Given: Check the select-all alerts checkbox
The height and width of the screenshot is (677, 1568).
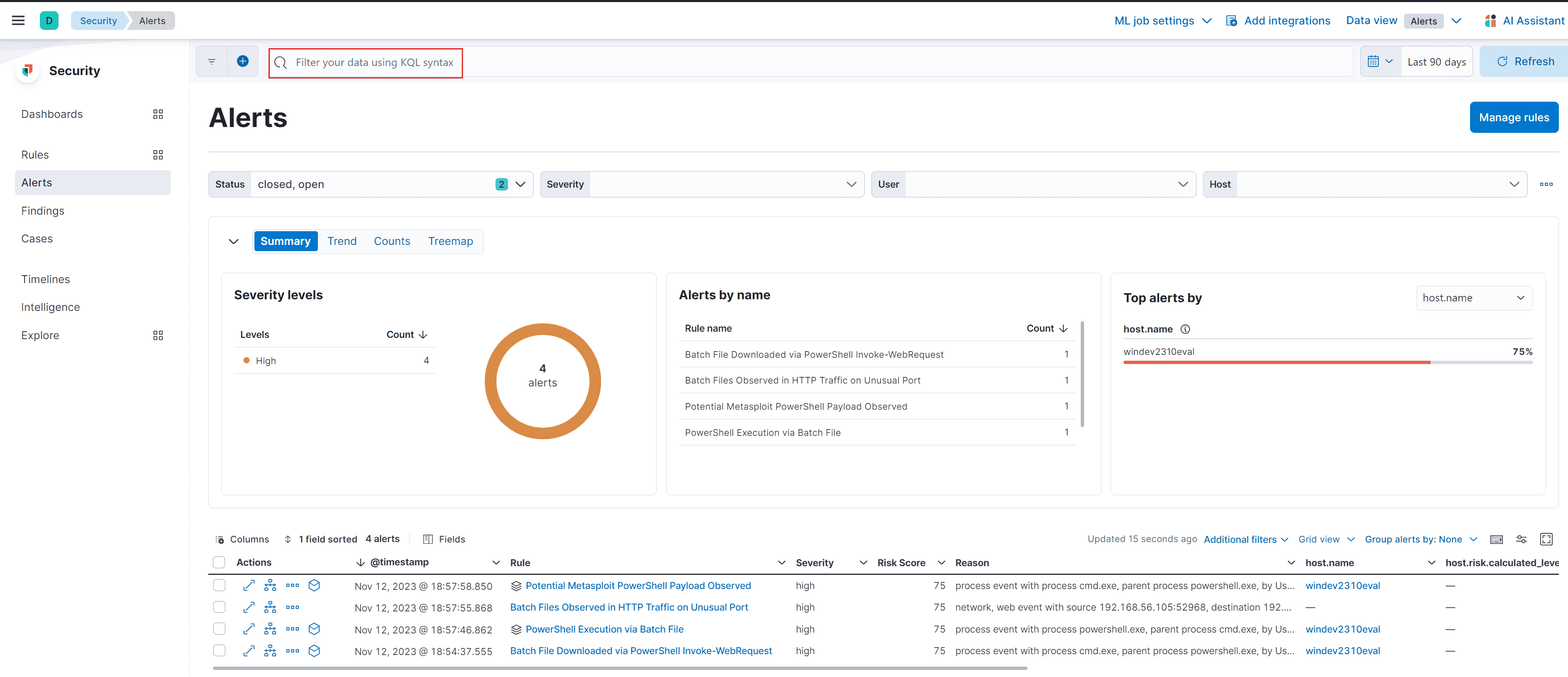Looking at the screenshot, I should click(219, 562).
